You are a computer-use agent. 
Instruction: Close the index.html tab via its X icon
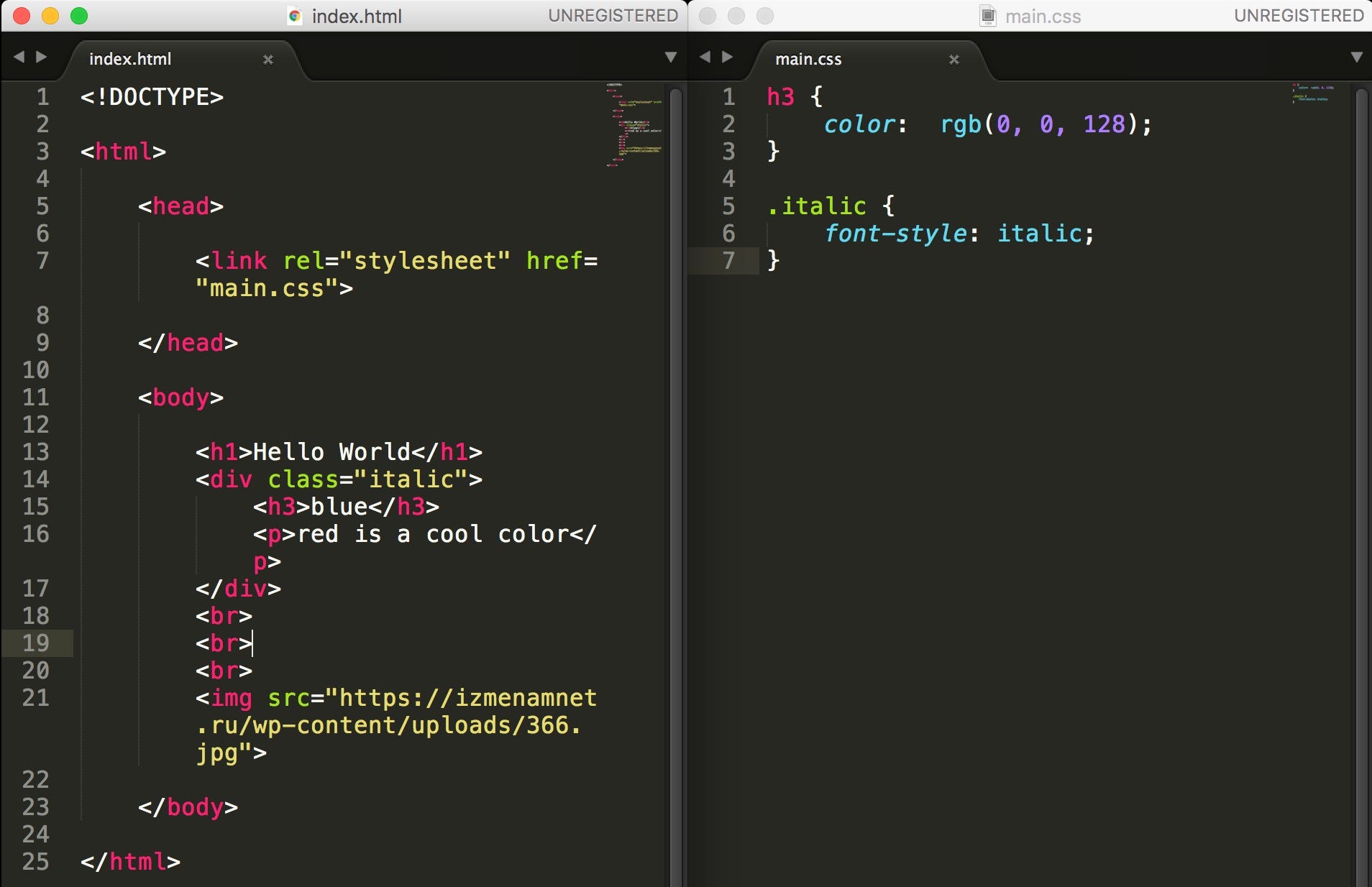[x=269, y=60]
